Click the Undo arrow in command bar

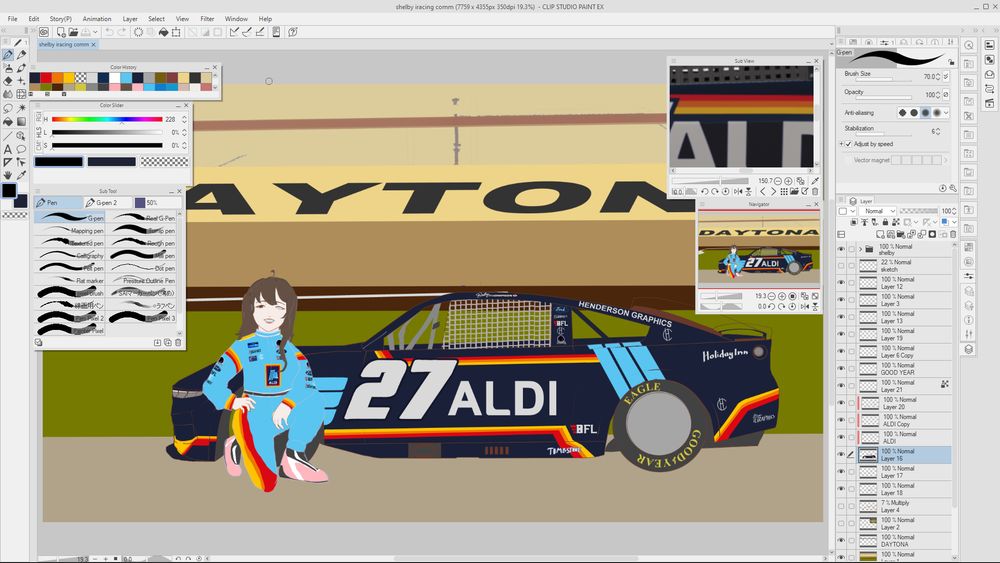109,32
